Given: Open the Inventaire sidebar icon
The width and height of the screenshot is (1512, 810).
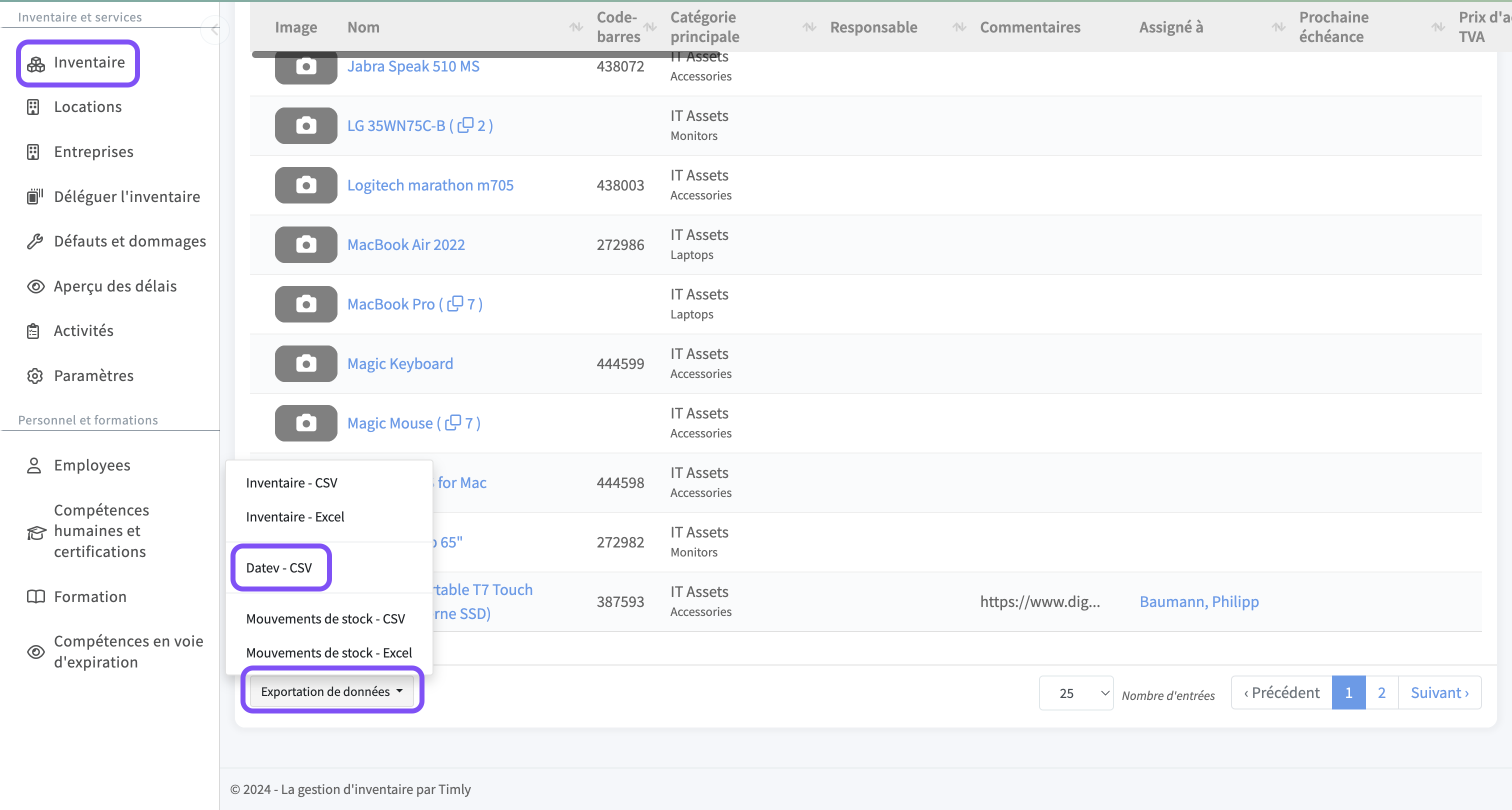Looking at the screenshot, I should pos(36,63).
